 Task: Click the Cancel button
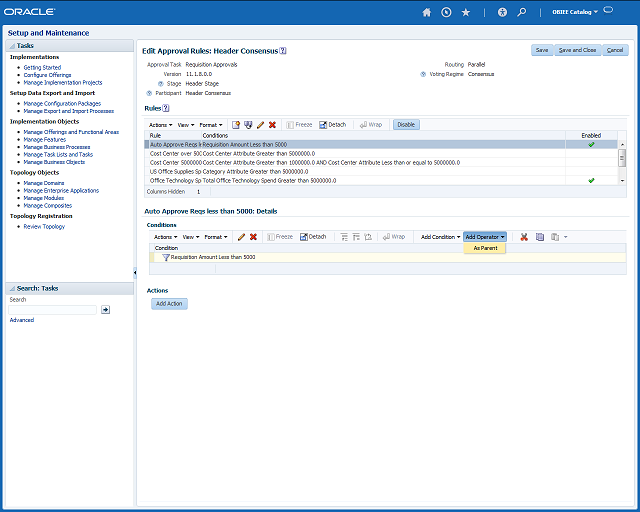(x=615, y=50)
